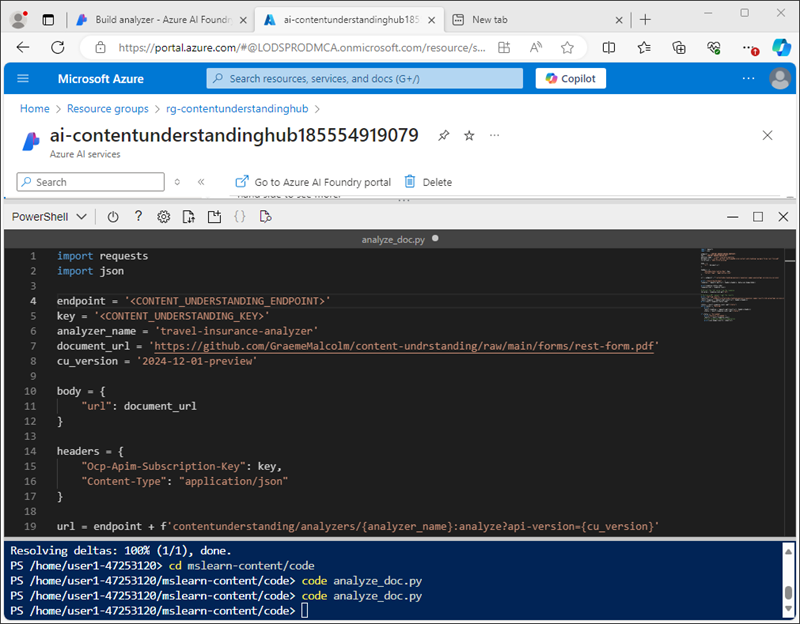Click the code minimap preview
The height and width of the screenshot is (624, 800).
[741, 286]
